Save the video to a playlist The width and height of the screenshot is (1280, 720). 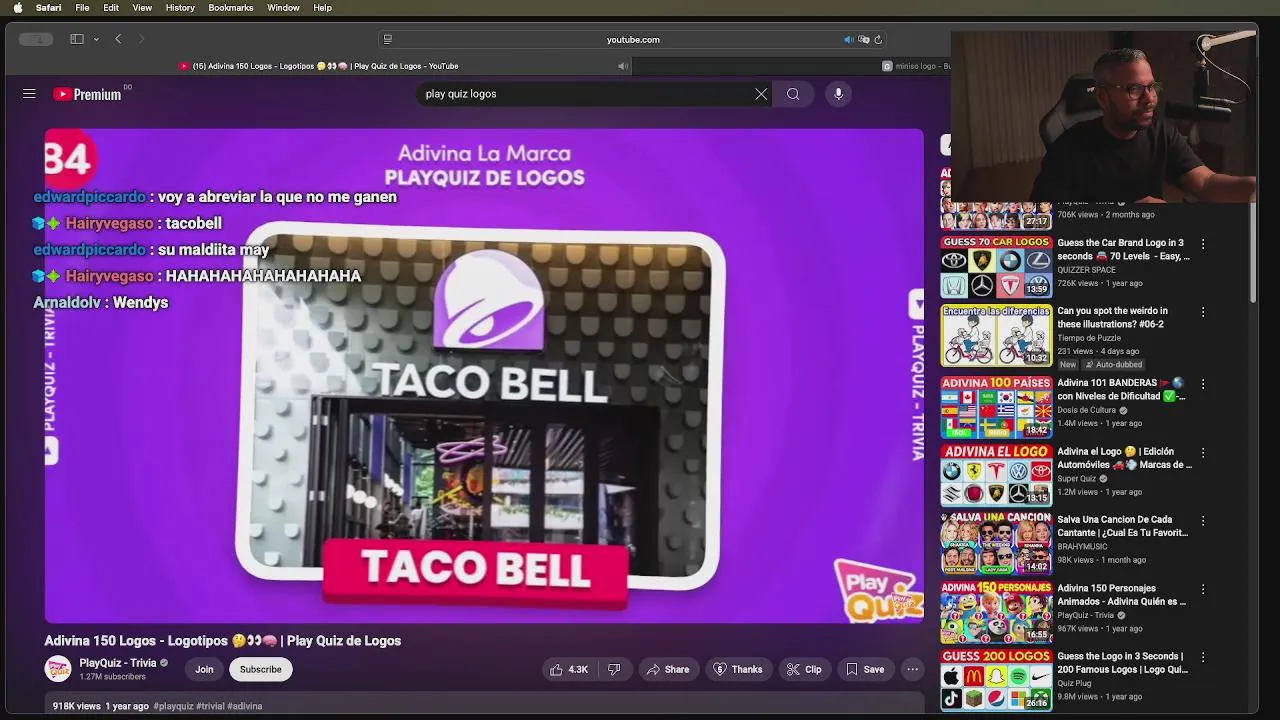865,669
